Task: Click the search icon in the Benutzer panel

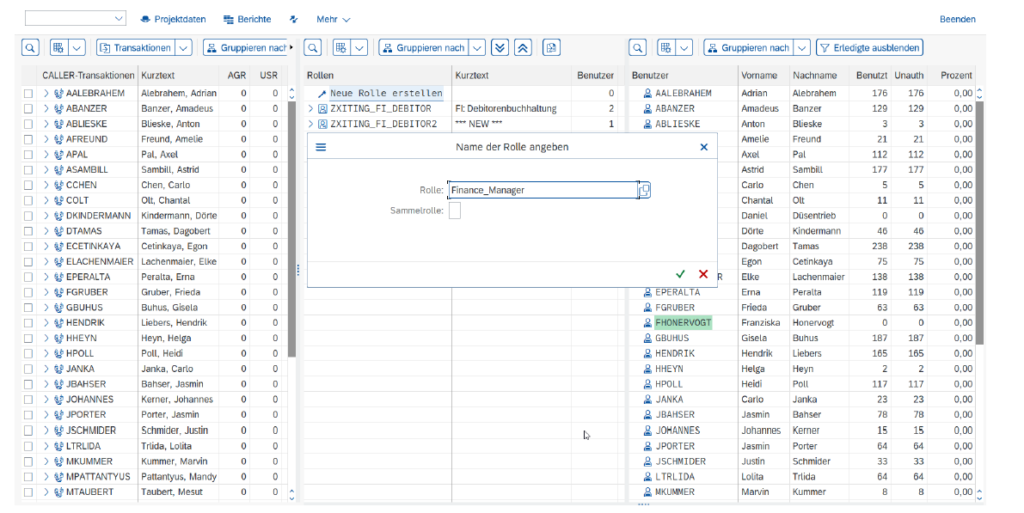Action: click(637, 47)
